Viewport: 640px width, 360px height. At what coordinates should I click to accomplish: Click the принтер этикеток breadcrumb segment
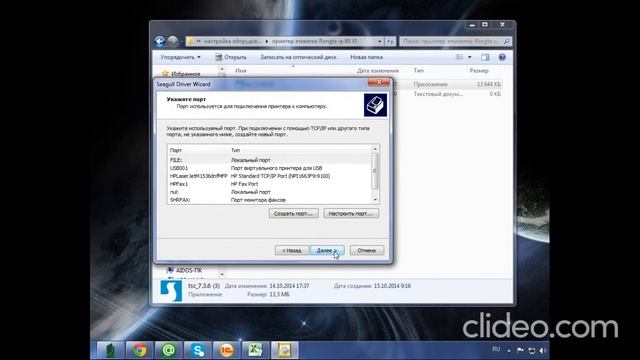(314, 41)
